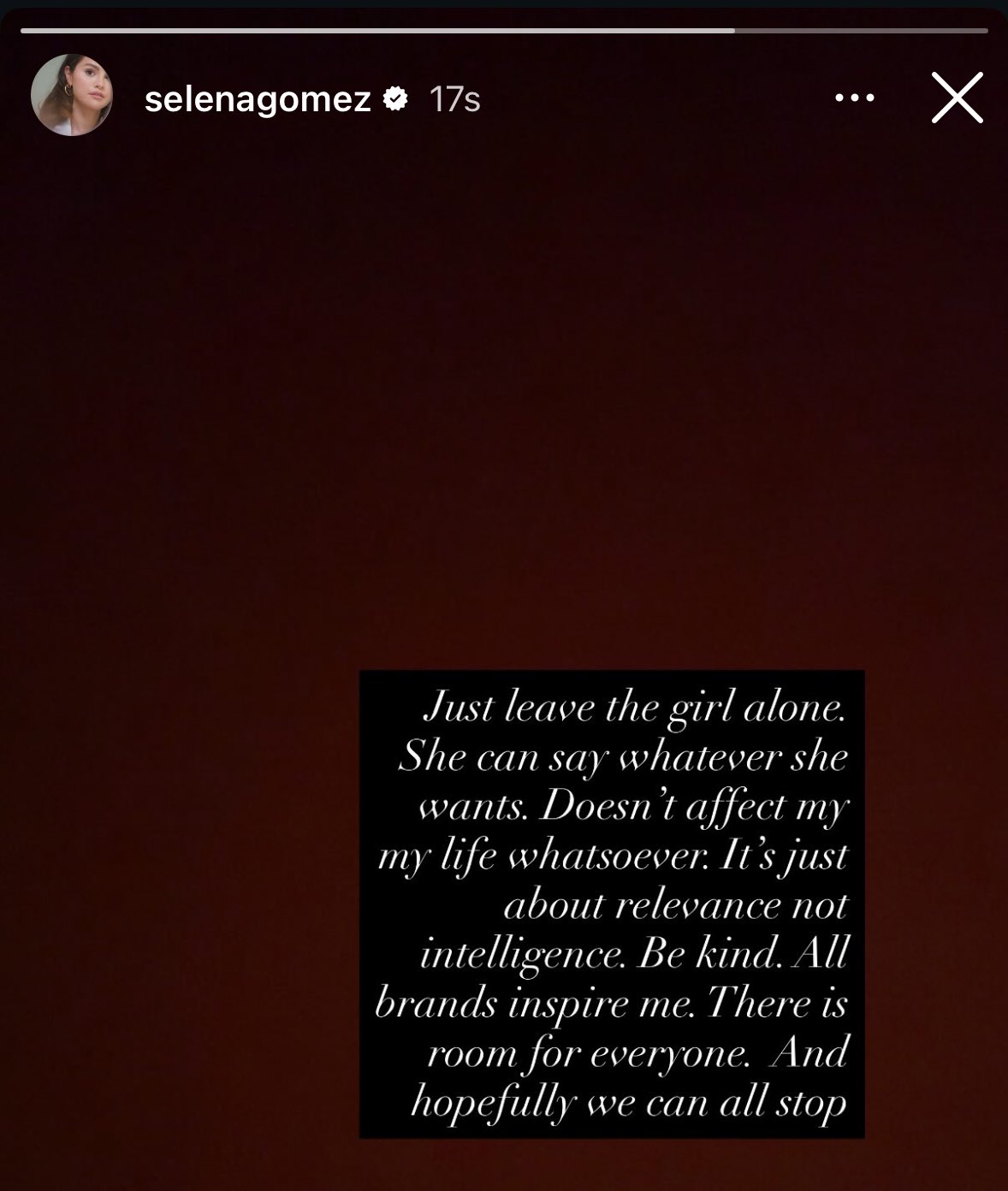Open selenagomez profile picture avatar
This screenshot has width=1008, height=1191.
click(x=72, y=95)
